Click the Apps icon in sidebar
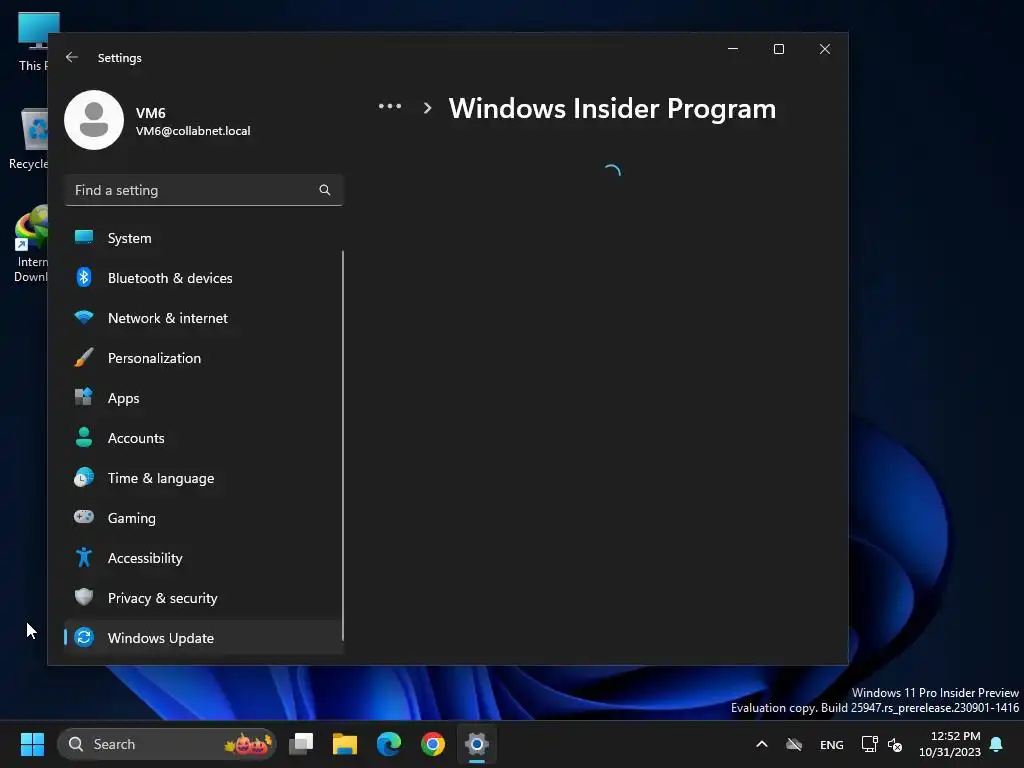Viewport: 1024px width, 768px height. click(84, 397)
